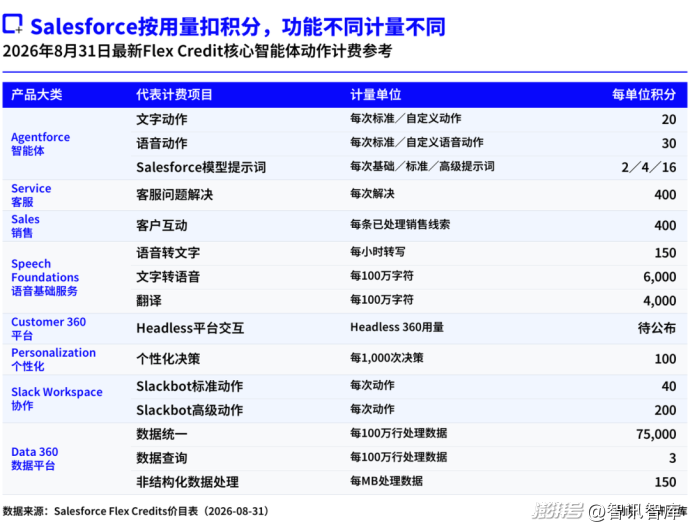Click the "400" value in the Service row
The image size is (690, 532).
tap(665, 195)
